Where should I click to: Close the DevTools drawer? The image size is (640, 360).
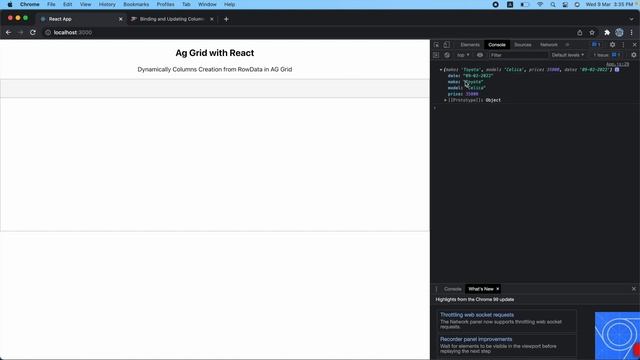pyautogui.click(x=634, y=289)
